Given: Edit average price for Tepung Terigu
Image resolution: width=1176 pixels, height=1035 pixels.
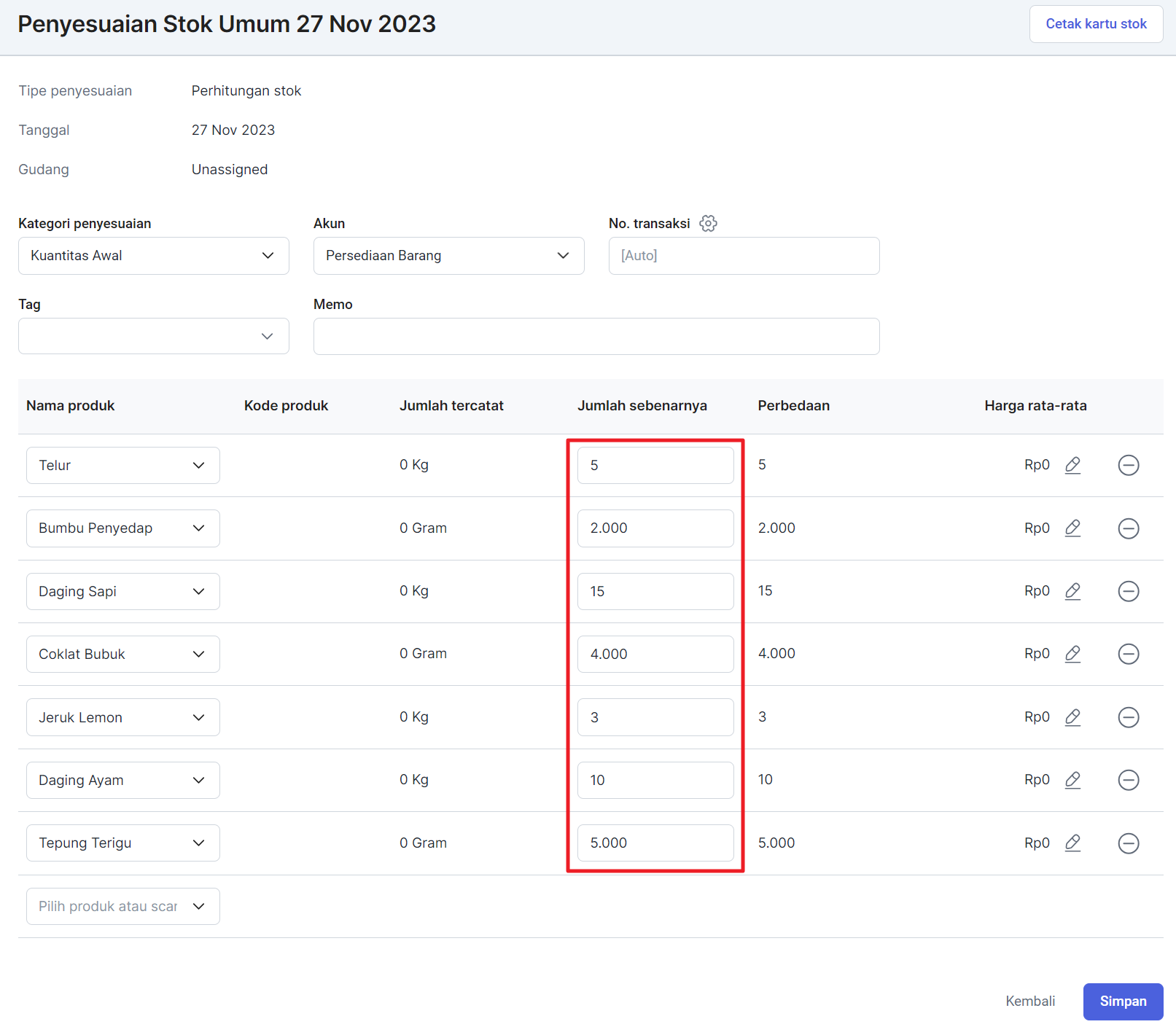Looking at the screenshot, I should pyautogui.click(x=1072, y=843).
